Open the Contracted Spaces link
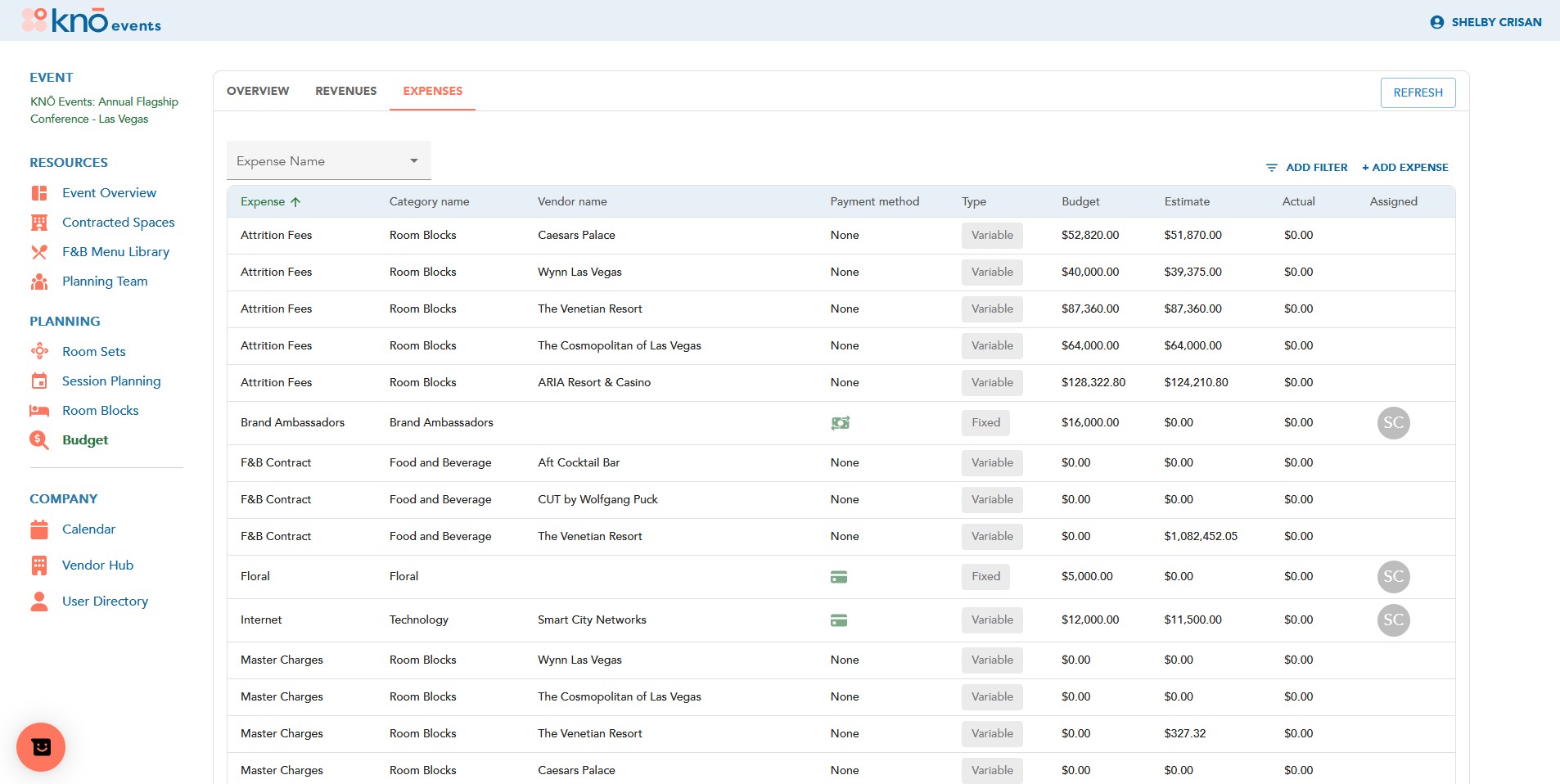Viewport: 1560px width, 784px height. [119, 223]
